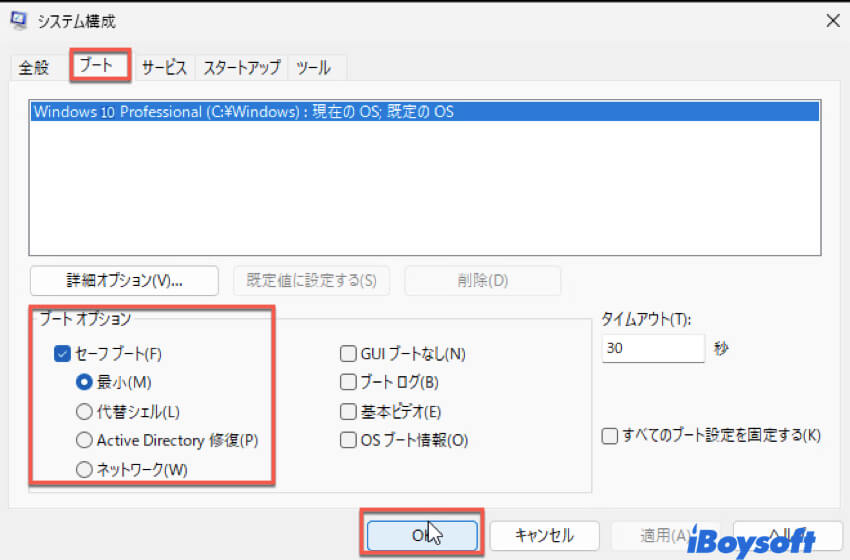Select the ツール tab
850x560 pixels.
313,68
